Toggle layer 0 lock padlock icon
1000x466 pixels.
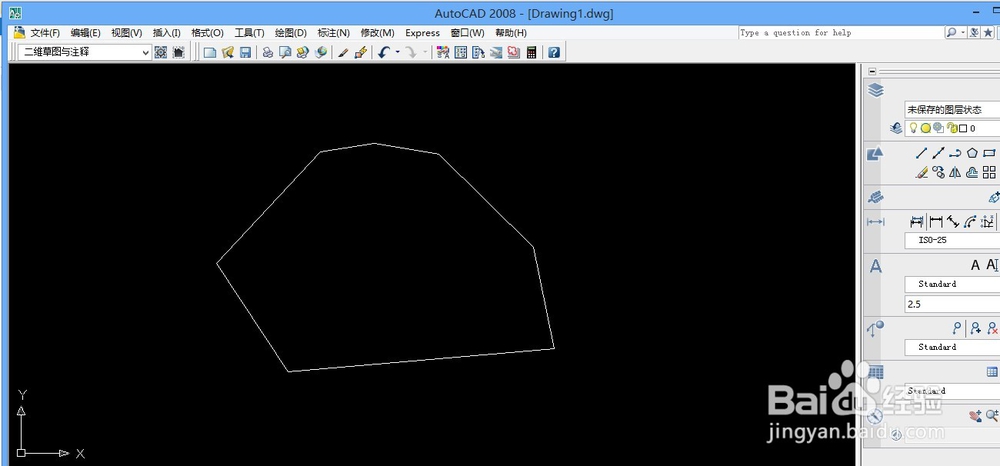(952, 128)
